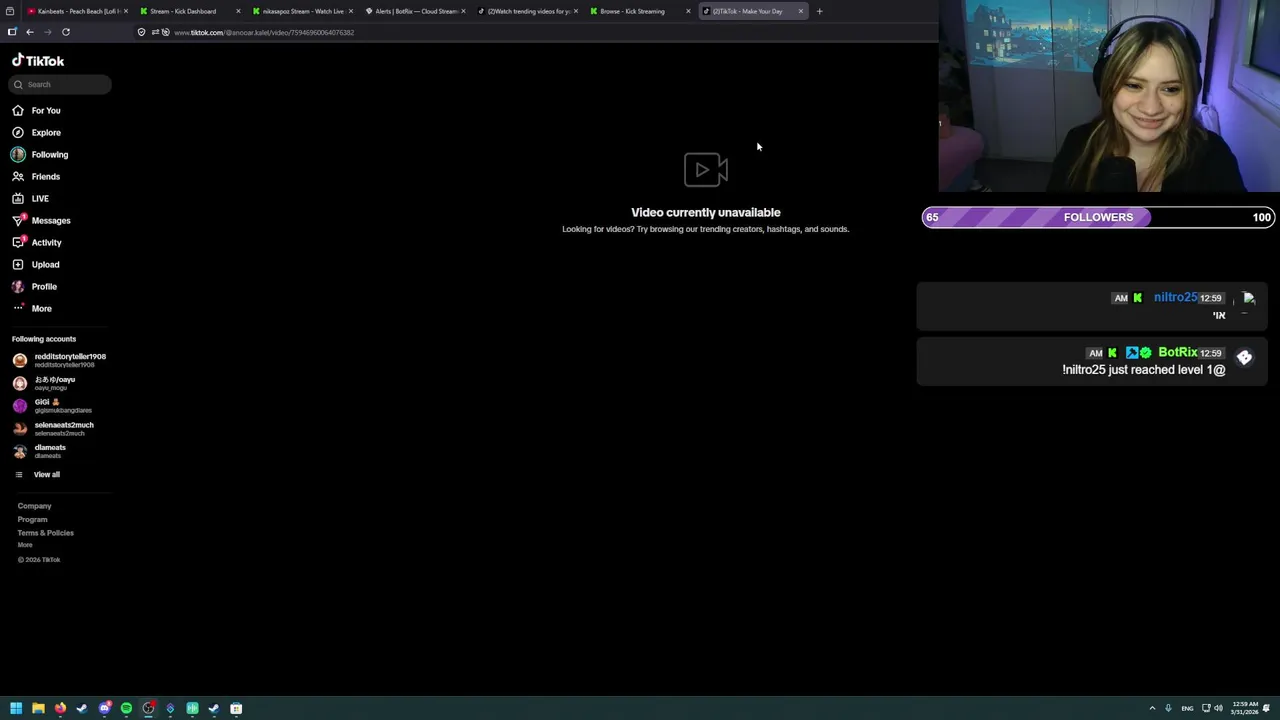The height and width of the screenshot is (720, 1280).
Task: Click BotRix username in chat
Action: (1177, 352)
